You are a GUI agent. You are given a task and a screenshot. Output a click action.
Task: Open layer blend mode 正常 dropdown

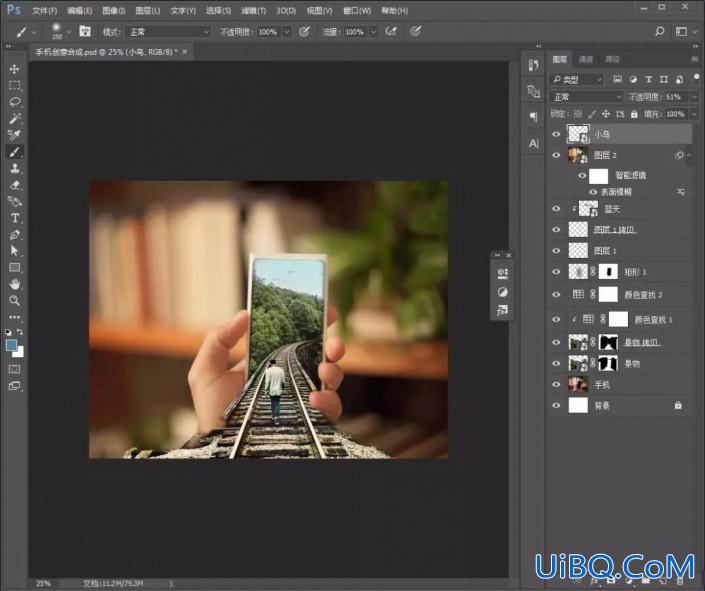click(x=586, y=97)
